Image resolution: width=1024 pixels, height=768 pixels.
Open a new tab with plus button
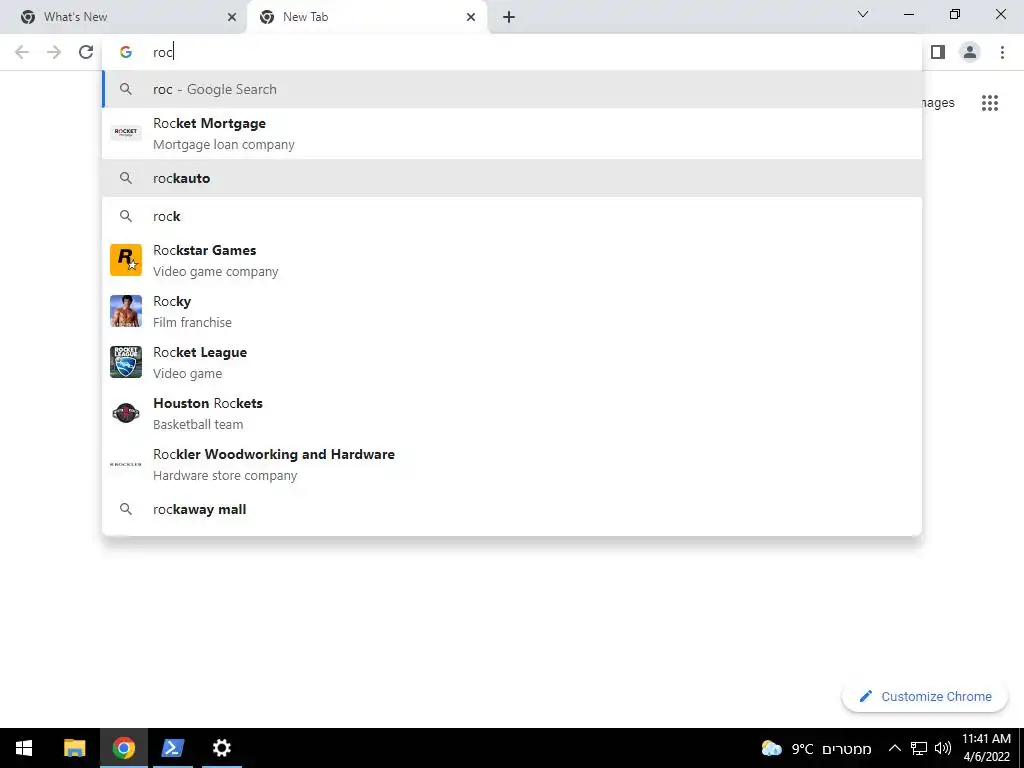(x=509, y=17)
